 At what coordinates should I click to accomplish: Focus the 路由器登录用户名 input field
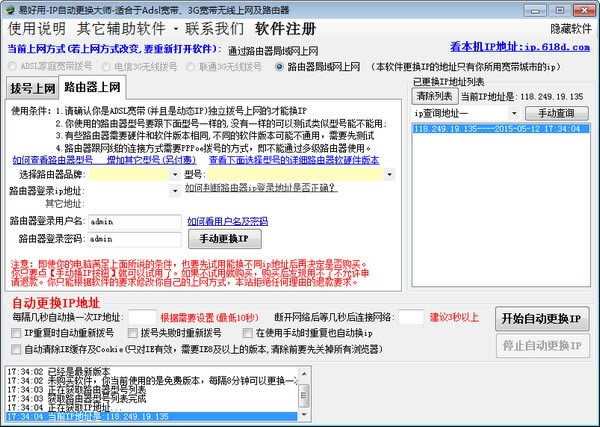click(134, 222)
